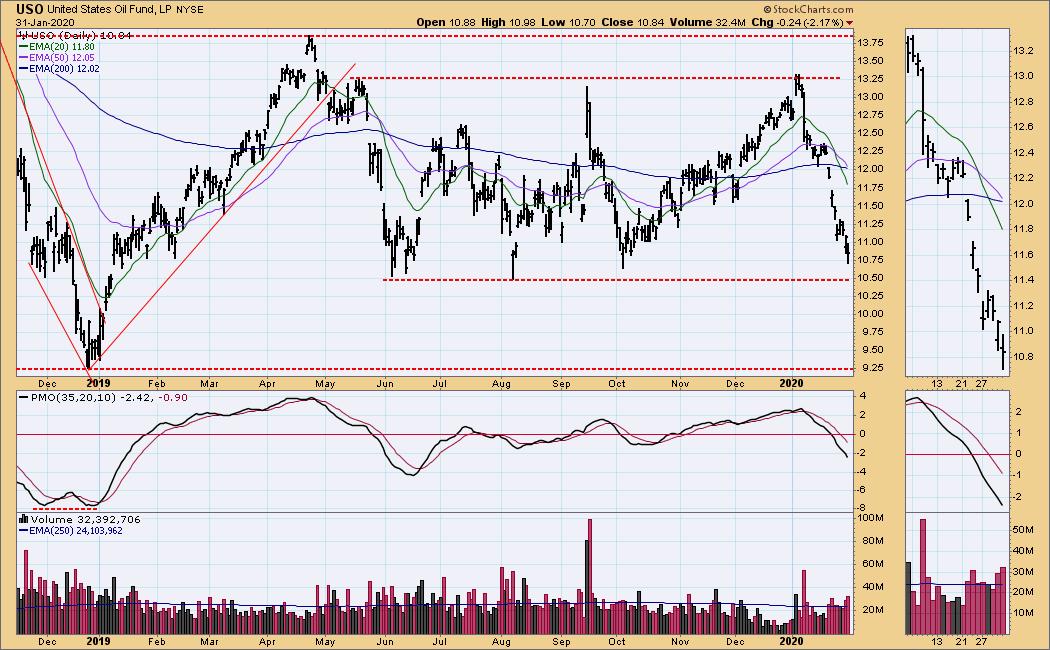Click the 60M volume axis label
The image size is (1050, 650).
[x=871, y=564]
